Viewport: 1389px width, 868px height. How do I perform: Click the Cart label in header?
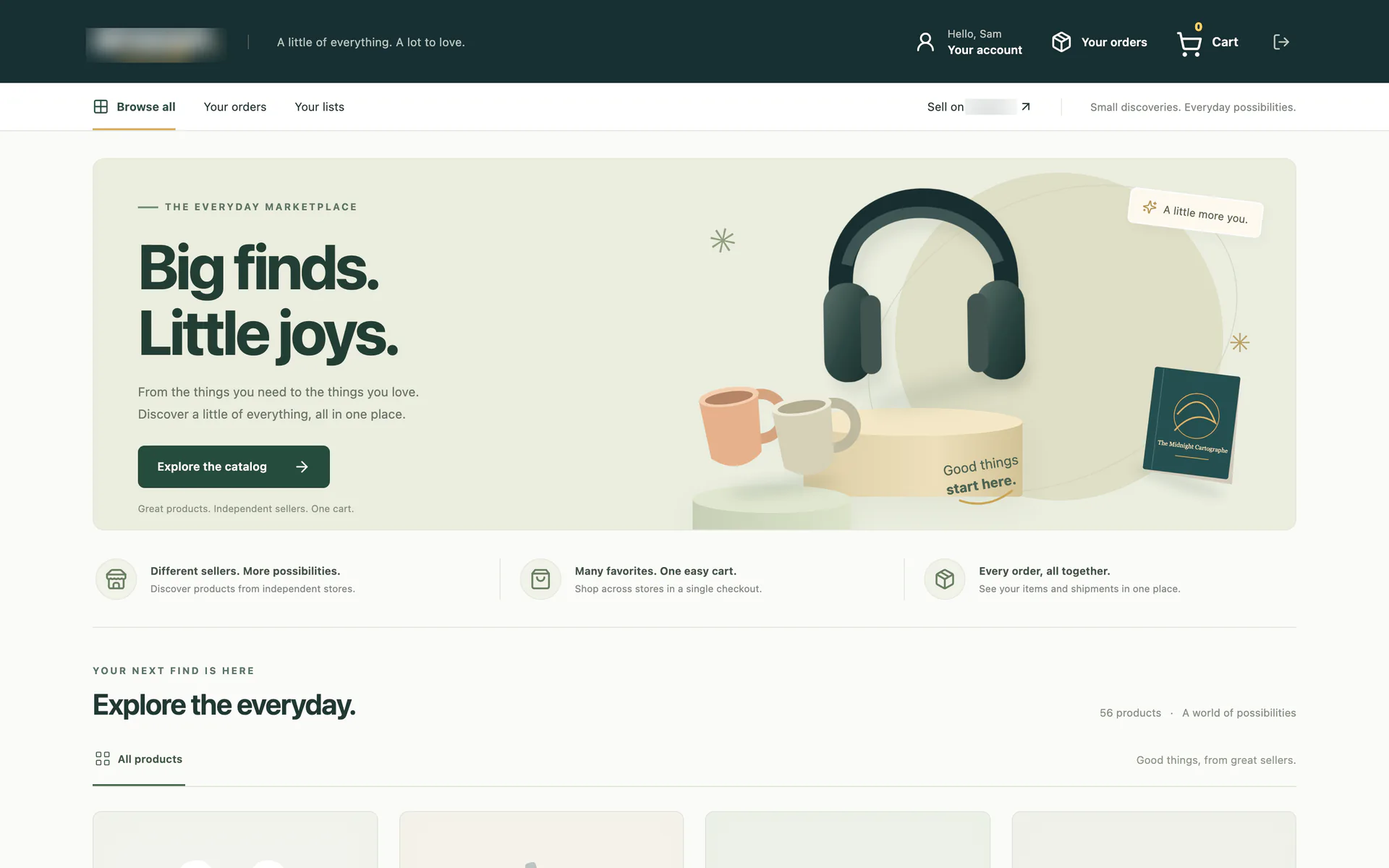[x=1225, y=42]
